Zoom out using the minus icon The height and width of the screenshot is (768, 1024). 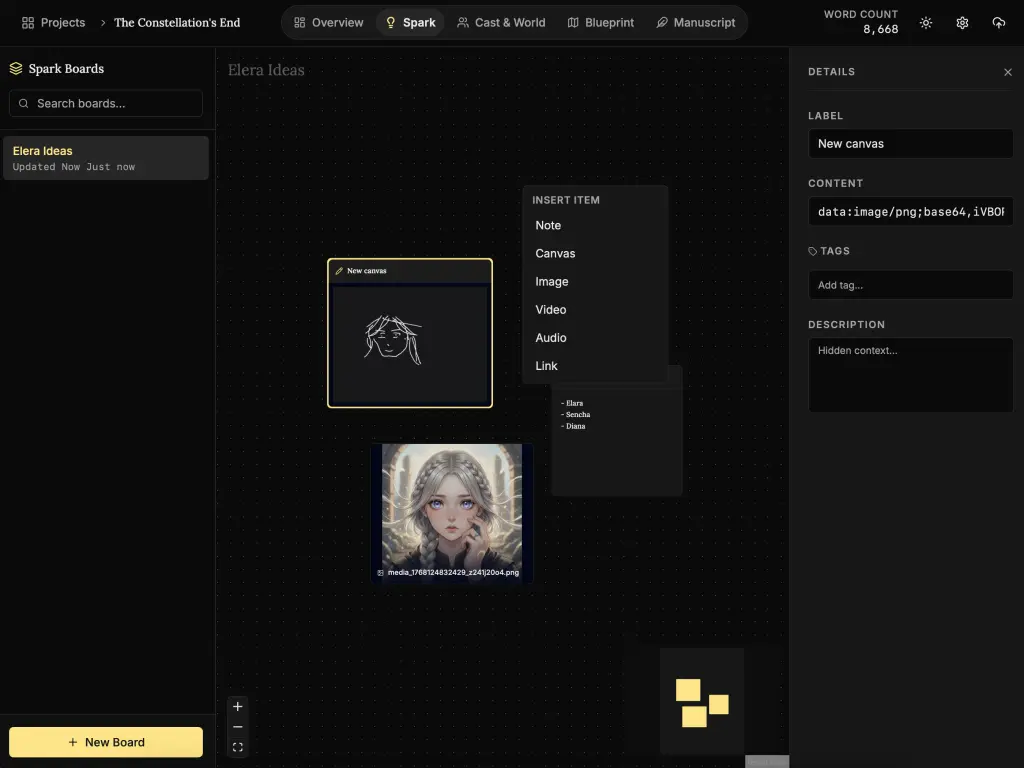coord(237,726)
